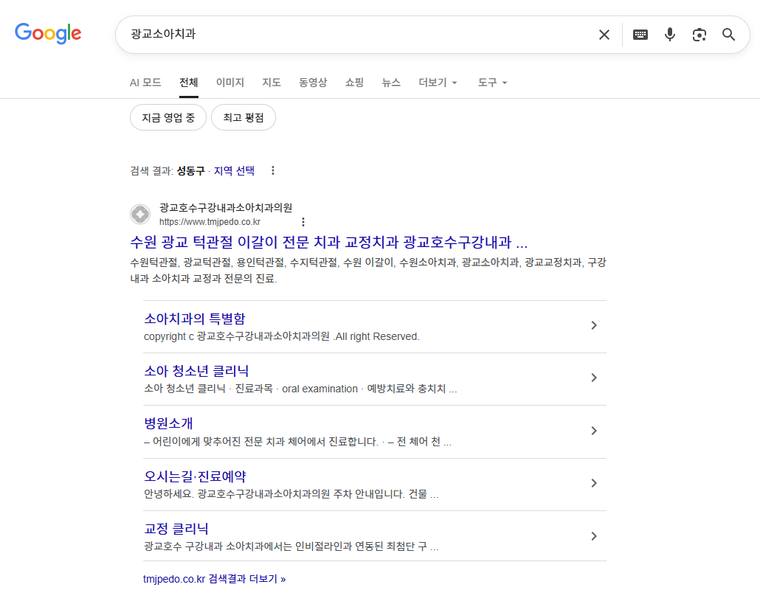Clear the search box with X icon
The height and width of the screenshot is (604, 760).
604,34
